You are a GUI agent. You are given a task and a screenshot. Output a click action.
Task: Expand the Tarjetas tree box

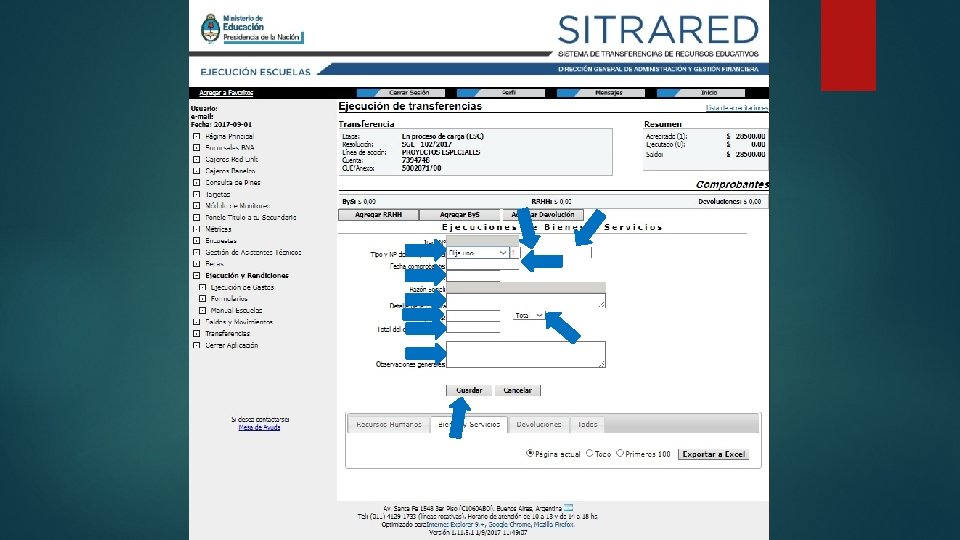[x=197, y=194]
